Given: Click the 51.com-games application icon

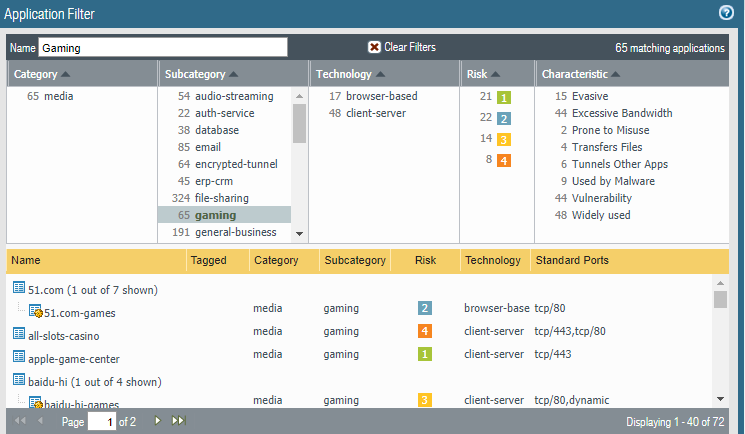Looking at the screenshot, I should click(x=35, y=311).
